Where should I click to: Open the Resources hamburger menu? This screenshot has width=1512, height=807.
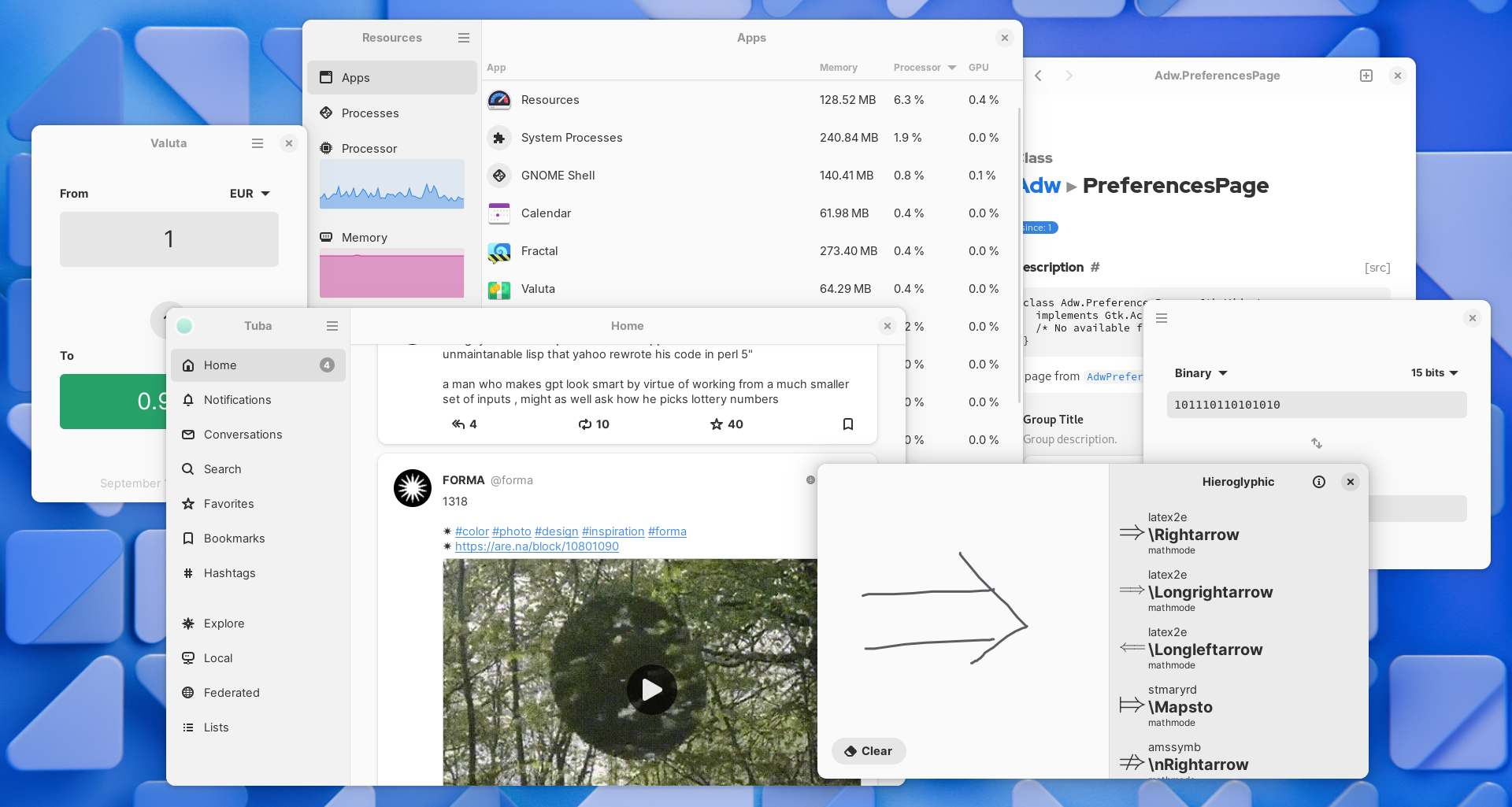tap(464, 38)
